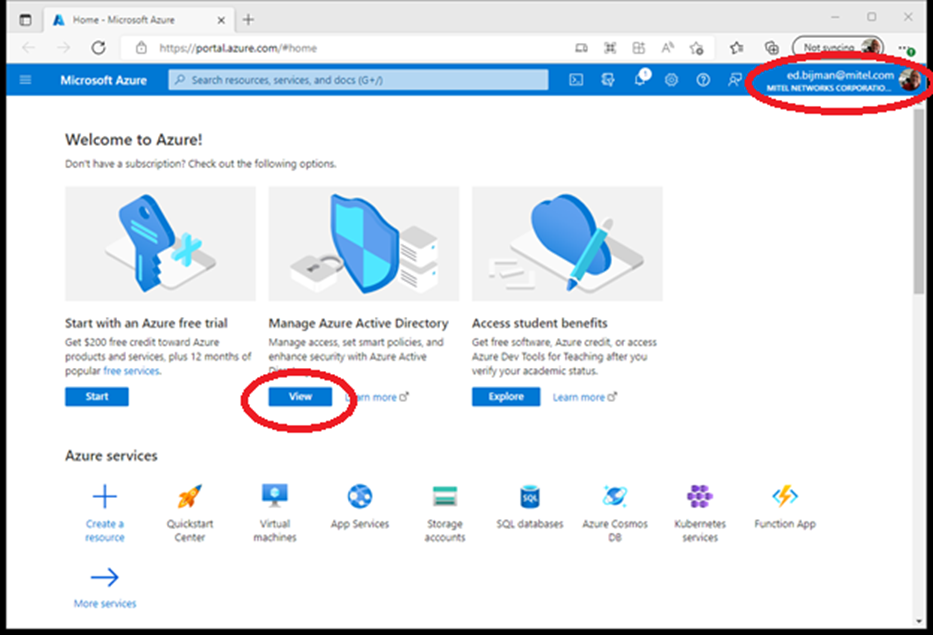
Task: Open the Notifications bell
Action: pos(640,80)
